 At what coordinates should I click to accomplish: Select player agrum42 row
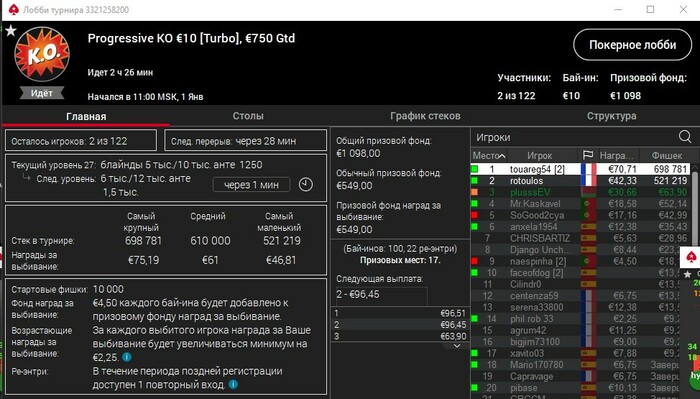pos(576,330)
